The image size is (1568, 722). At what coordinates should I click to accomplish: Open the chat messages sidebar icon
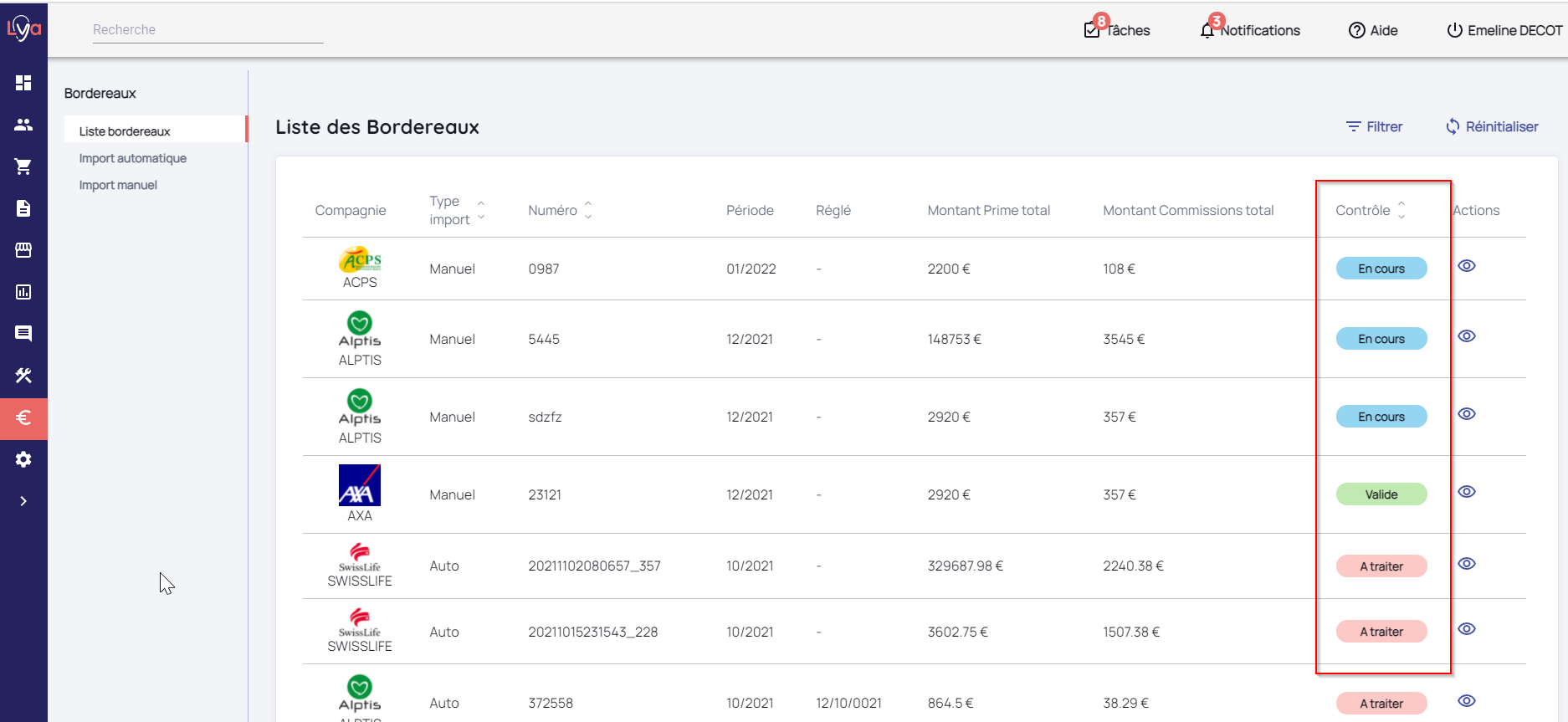click(23, 334)
